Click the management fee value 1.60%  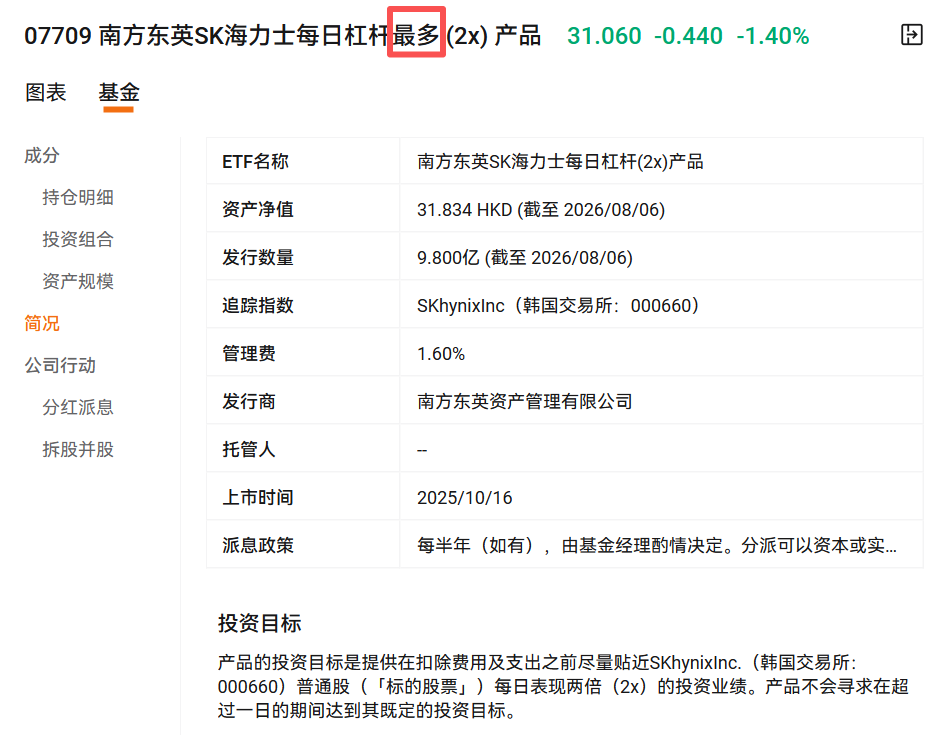(441, 354)
